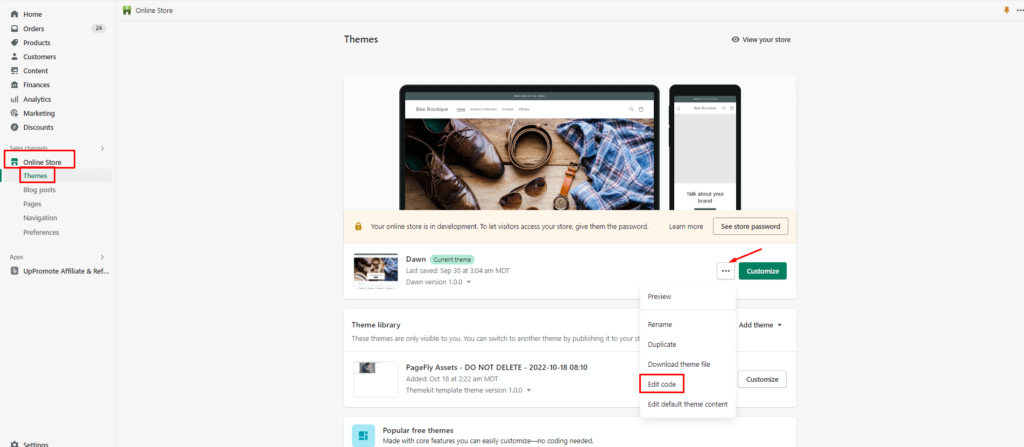Click the Products tag icon
Viewport: 1024px width, 447px height.
click(x=14, y=42)
